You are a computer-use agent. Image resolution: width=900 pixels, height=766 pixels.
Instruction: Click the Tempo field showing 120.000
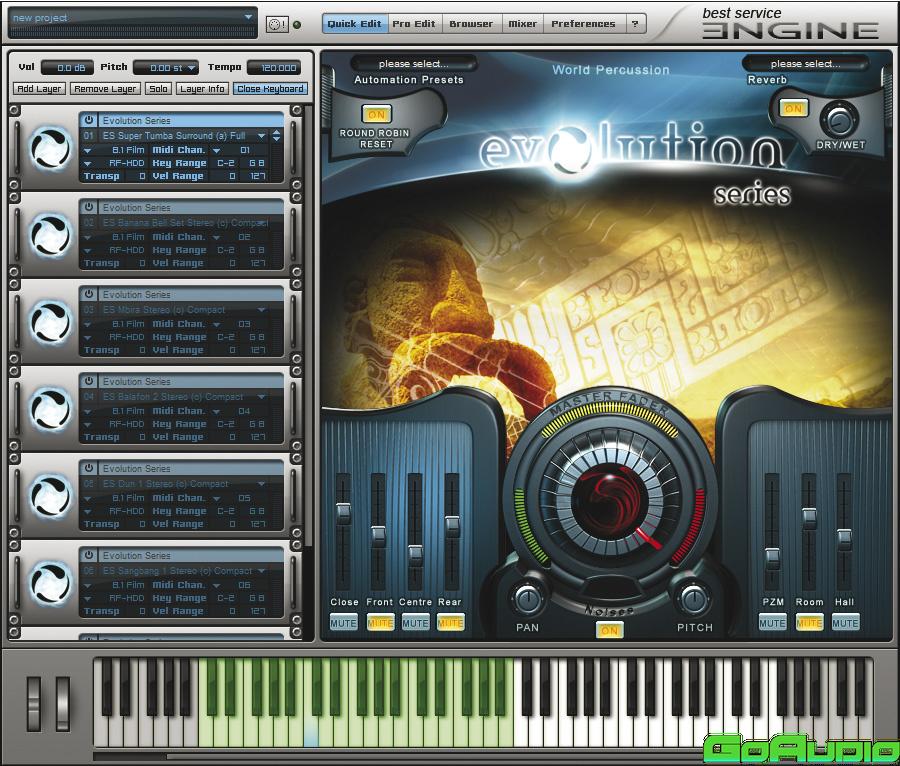(x=274, y=68)
